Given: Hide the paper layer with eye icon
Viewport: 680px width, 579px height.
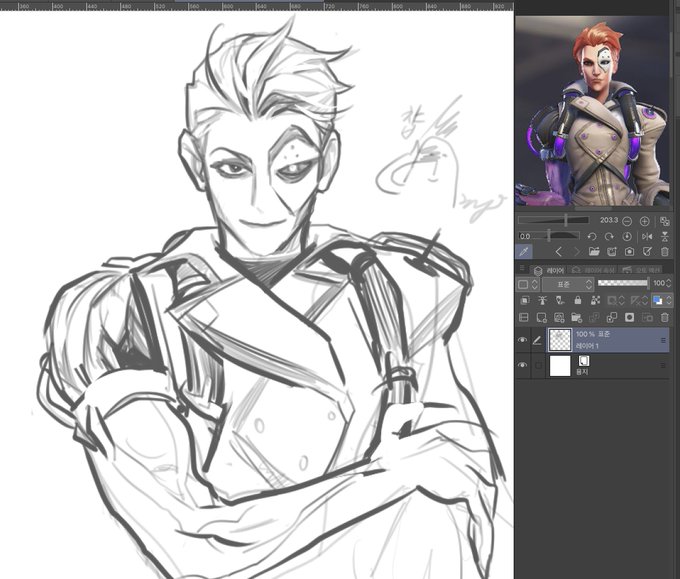Looking at the screenshot, I should (523, 365).
